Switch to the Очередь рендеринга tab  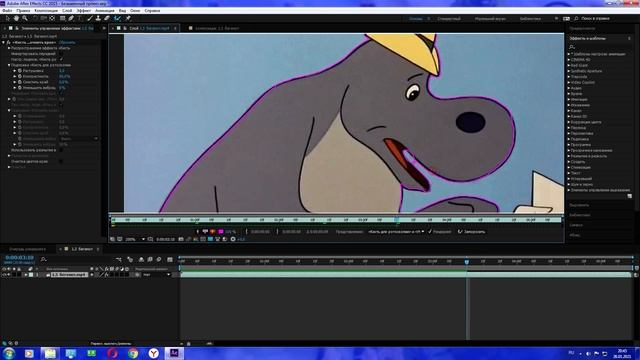pyautogui.click(x=27, y=249)
